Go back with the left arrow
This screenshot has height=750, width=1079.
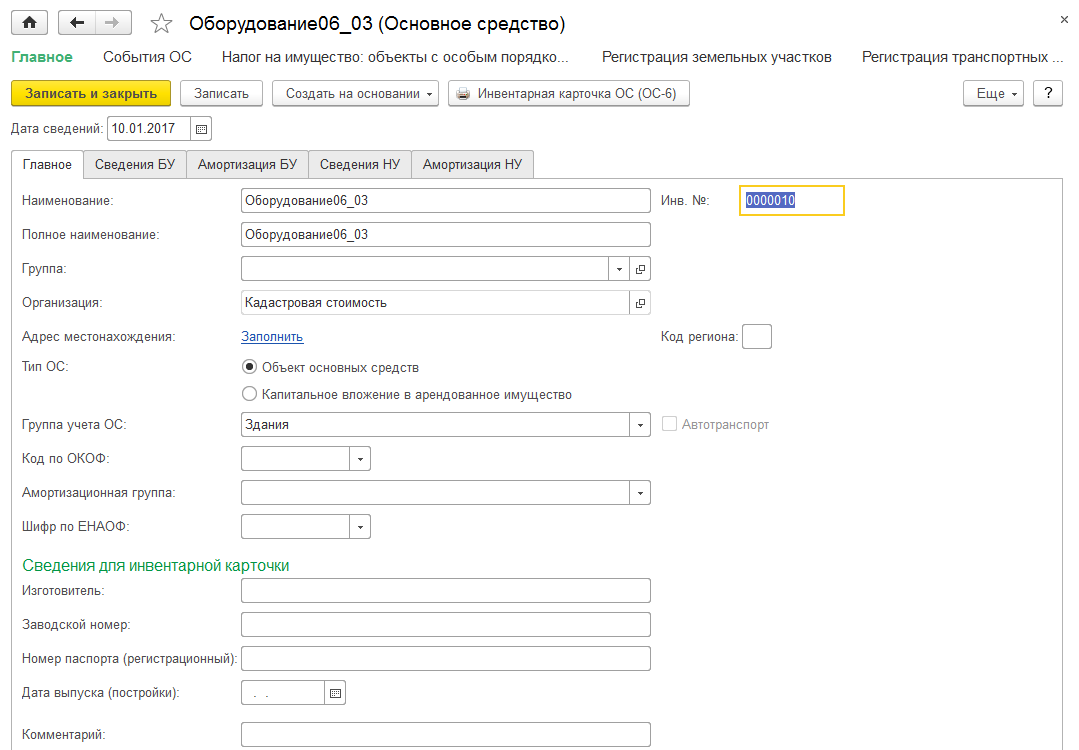tap(77, 22)
